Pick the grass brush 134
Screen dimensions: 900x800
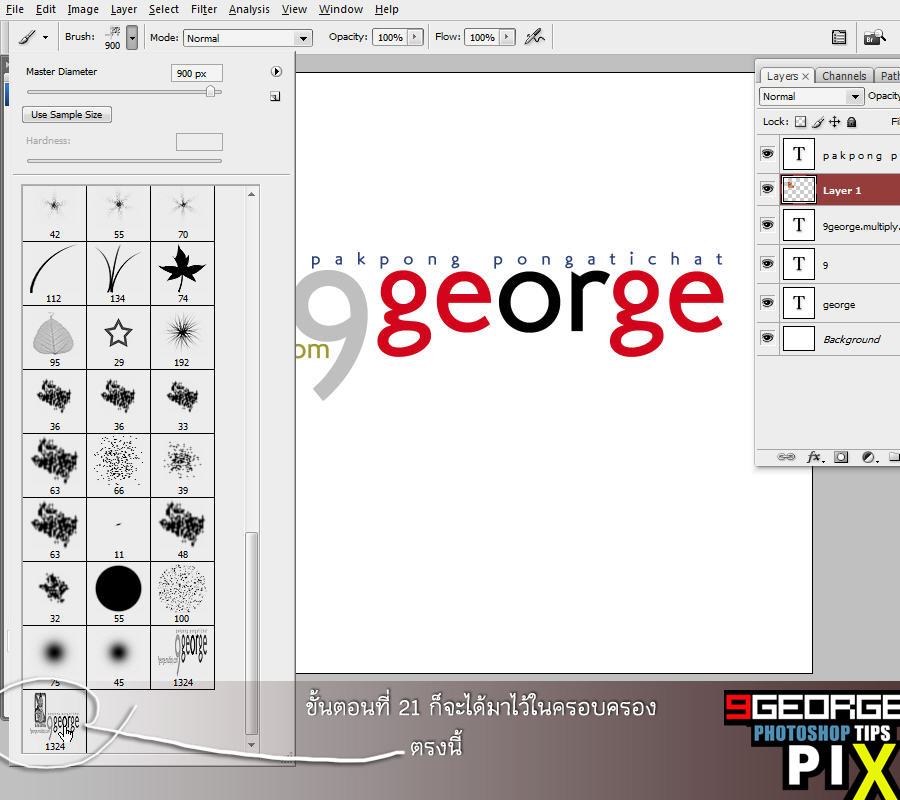coord(118,273)
